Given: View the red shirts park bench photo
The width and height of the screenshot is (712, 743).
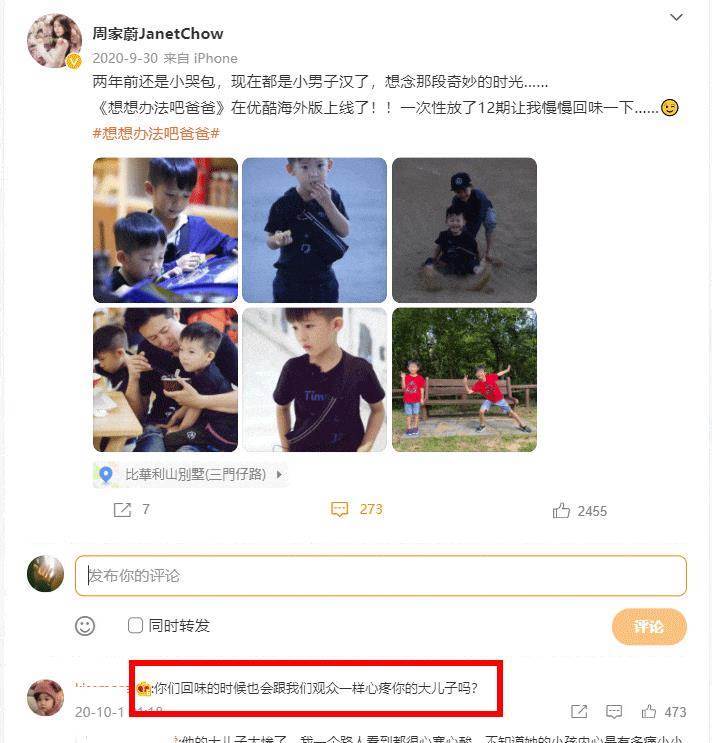Looking at the screenshot, I should click(x=464, y=380).
